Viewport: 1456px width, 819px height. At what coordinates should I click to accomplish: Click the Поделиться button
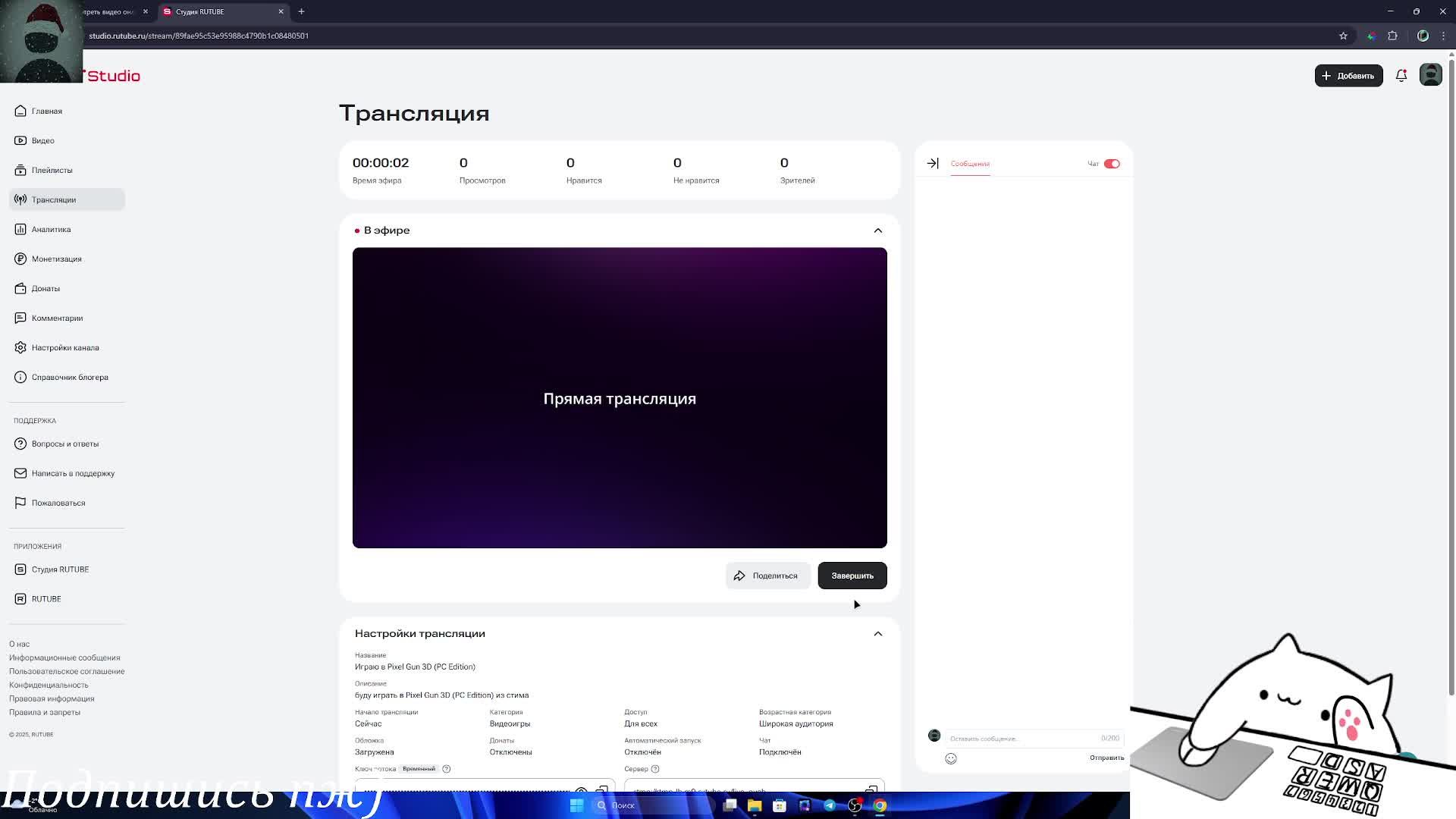[767, 576]
